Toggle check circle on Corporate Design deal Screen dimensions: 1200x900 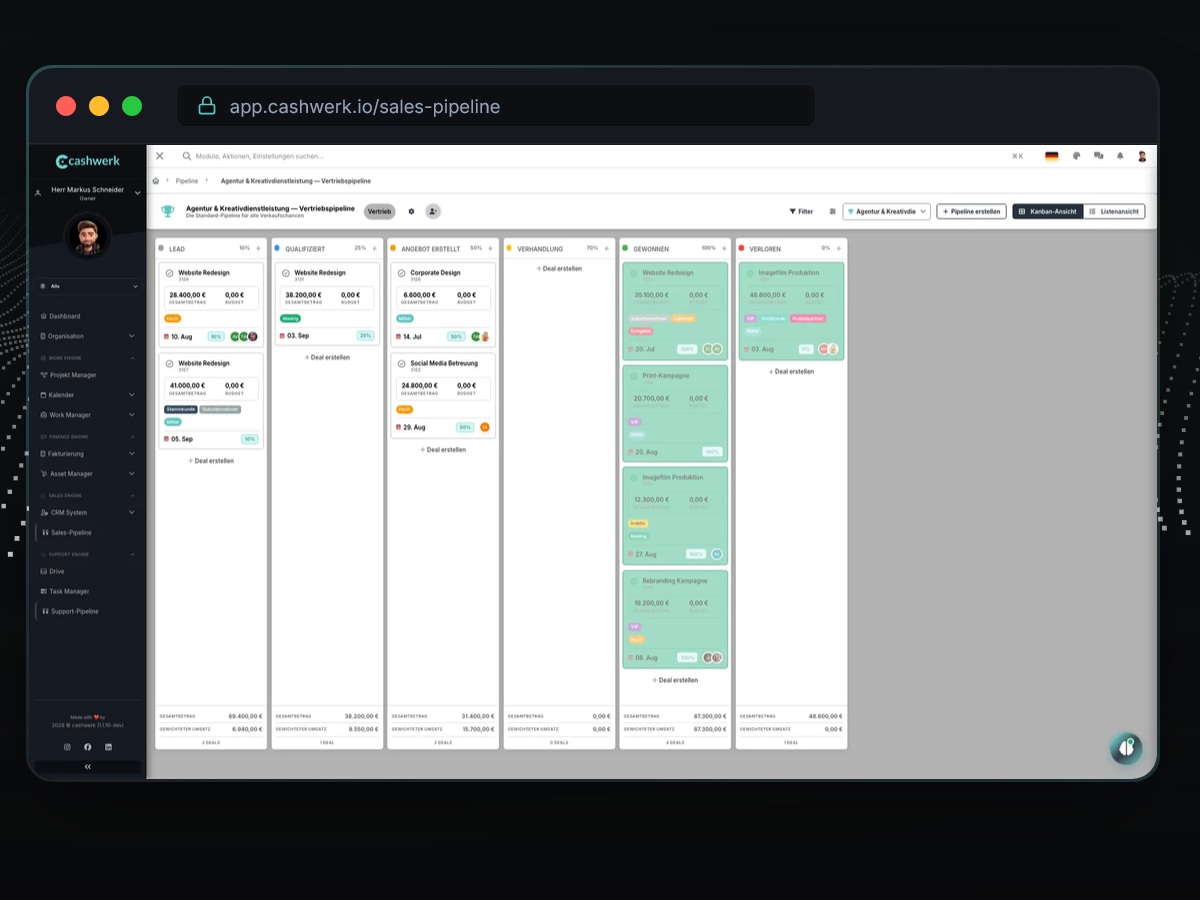tap(402, 274)
